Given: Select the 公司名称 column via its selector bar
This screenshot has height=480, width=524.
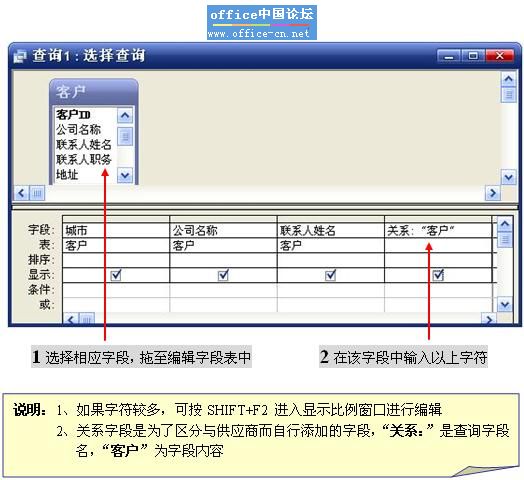Looking at the screenshot, I should (223, 219).
